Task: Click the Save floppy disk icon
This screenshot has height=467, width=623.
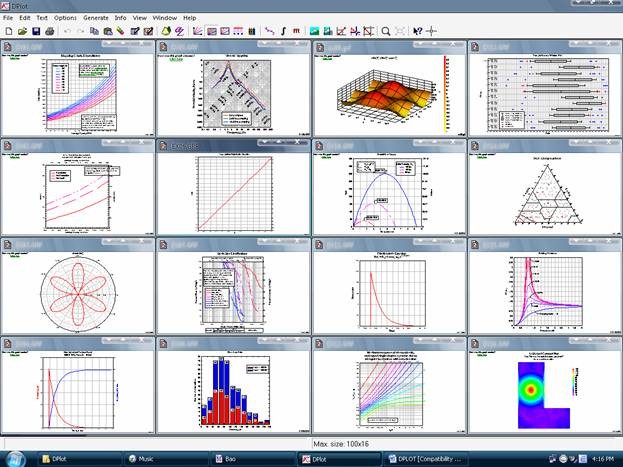Action: tap(36, 31)
